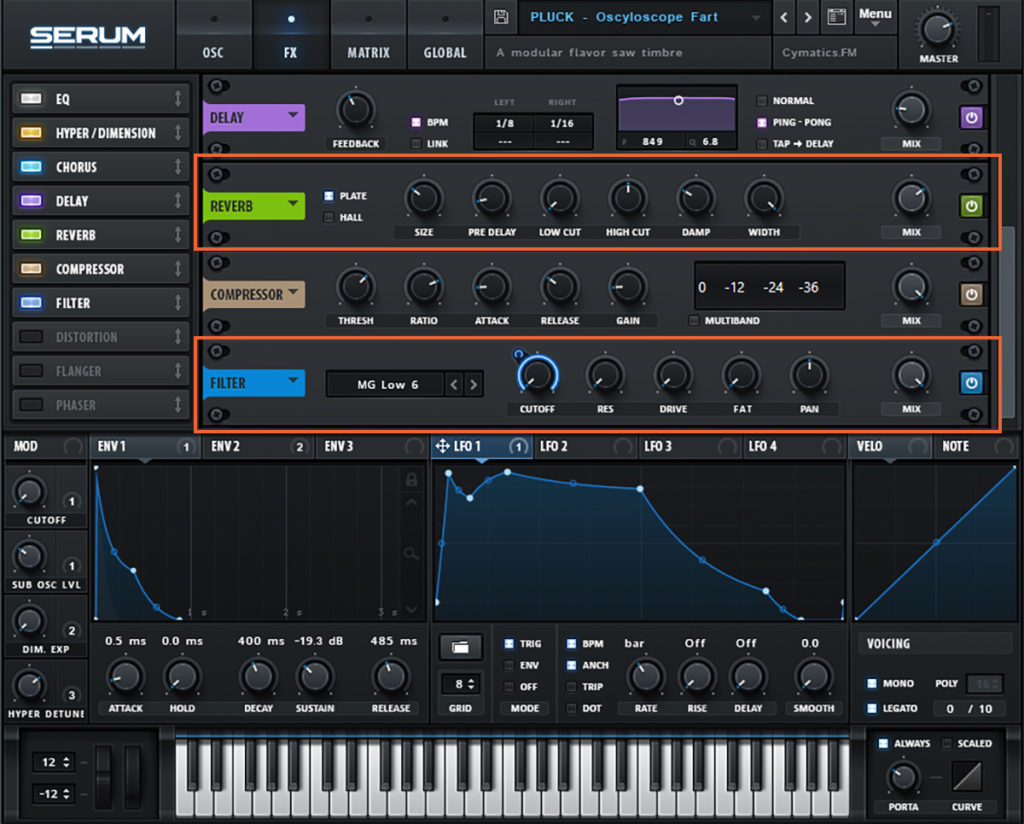This screenshot has width=1024, height=824.
Task: Click the Reverb Size knob
Action: [x=424, y=199]
